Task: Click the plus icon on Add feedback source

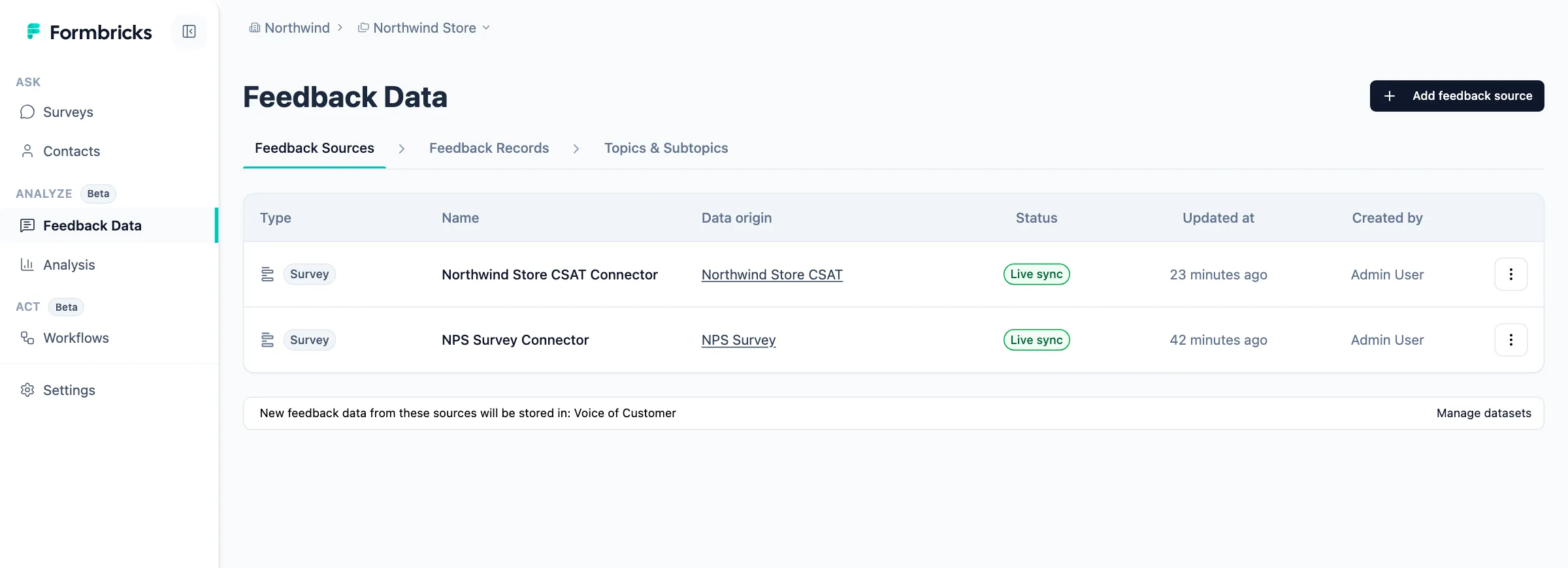Action: [x=1390, y=96]
